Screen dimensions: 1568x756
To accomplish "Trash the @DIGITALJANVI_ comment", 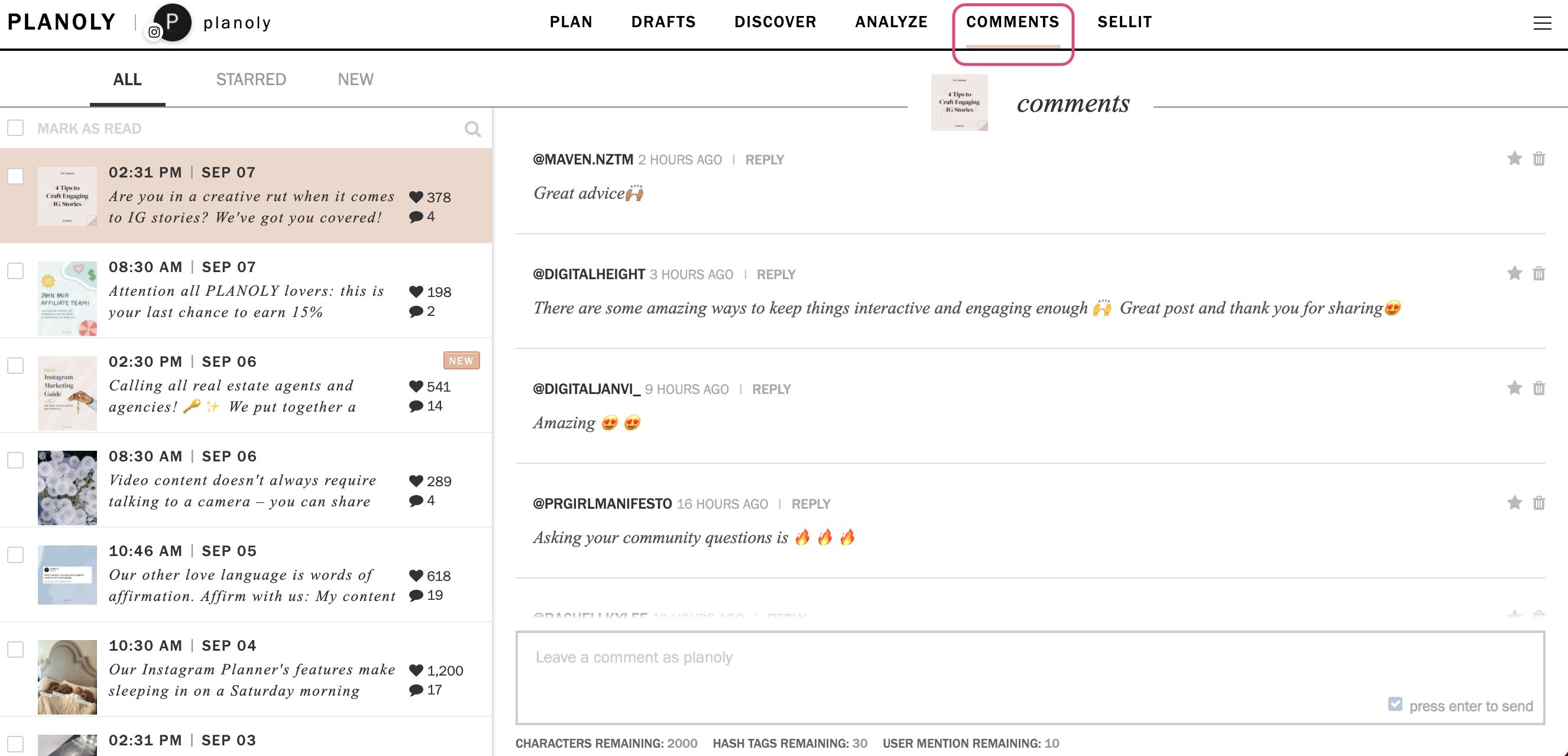I will click(1539, 388).
